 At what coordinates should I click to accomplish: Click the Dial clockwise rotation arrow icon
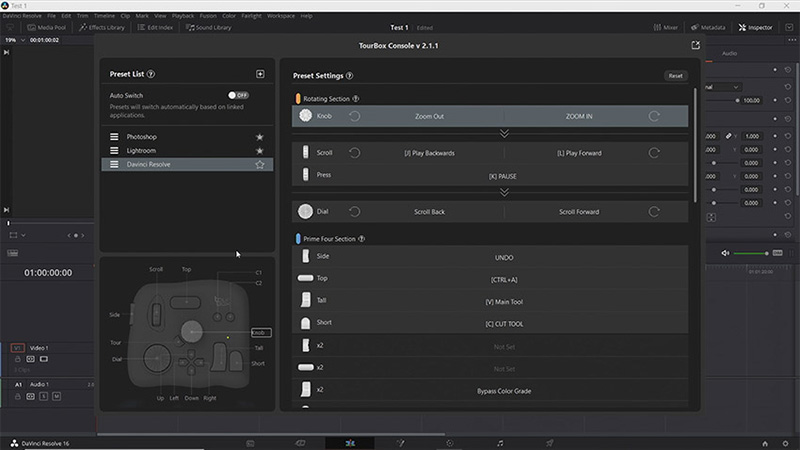654,212
